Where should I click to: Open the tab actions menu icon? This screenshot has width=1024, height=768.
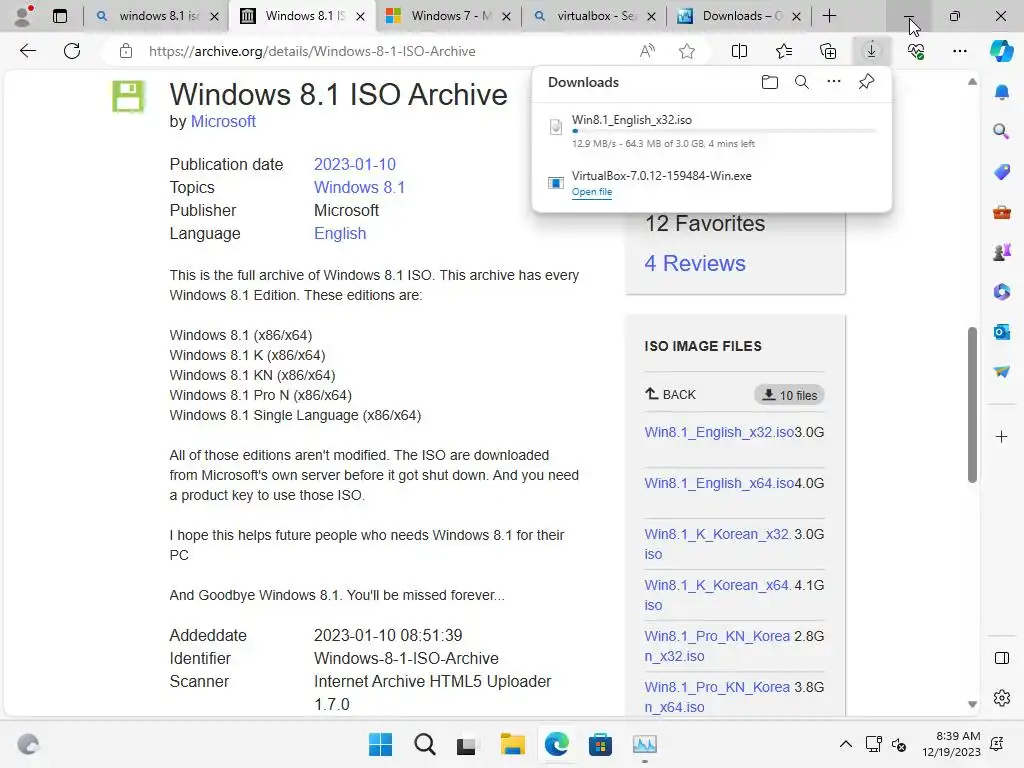click(59, 16)
